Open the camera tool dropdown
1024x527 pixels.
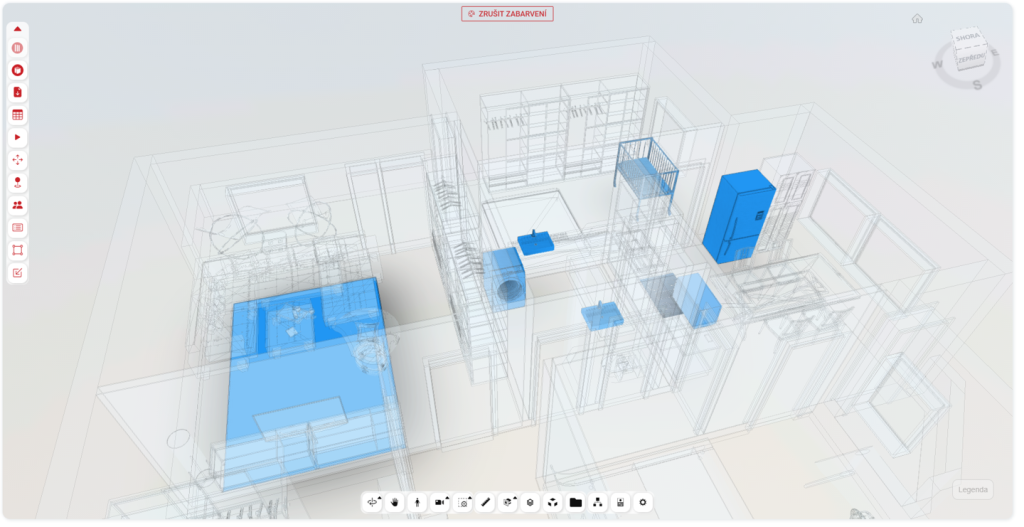click(x=440, y=503)
